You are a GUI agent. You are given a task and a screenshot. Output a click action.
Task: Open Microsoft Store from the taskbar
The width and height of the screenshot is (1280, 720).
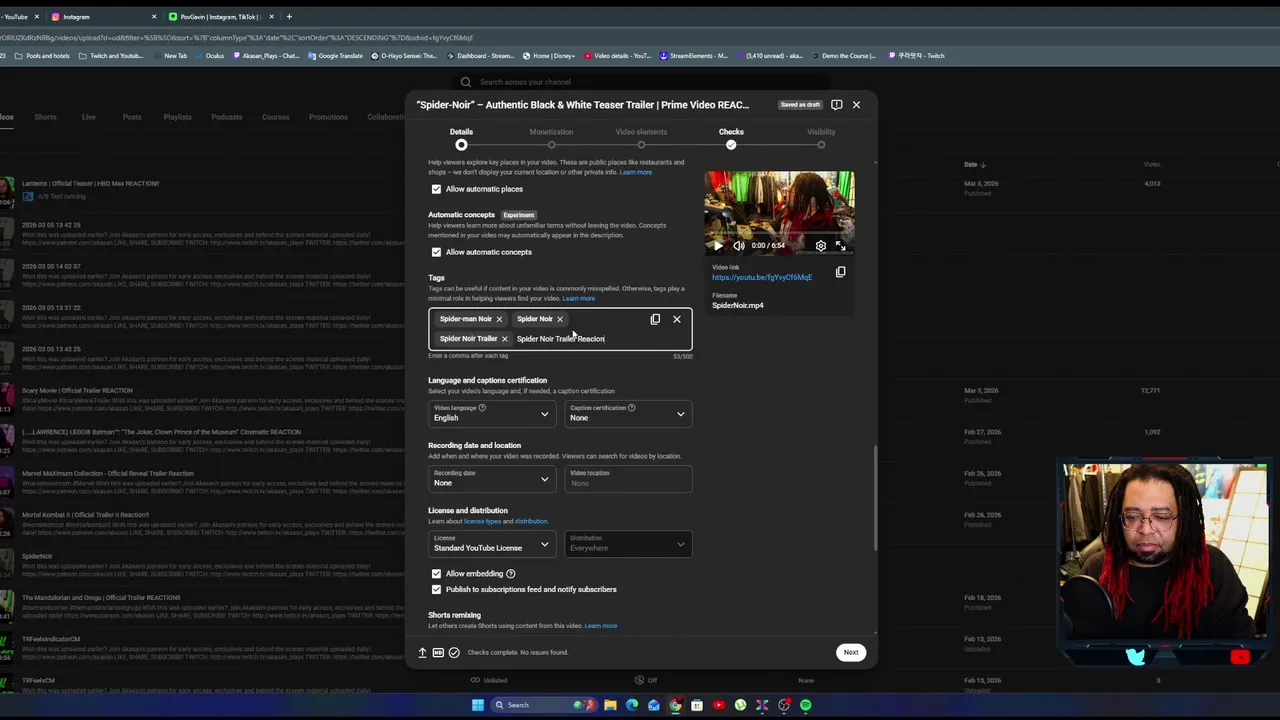pos(697,705)
